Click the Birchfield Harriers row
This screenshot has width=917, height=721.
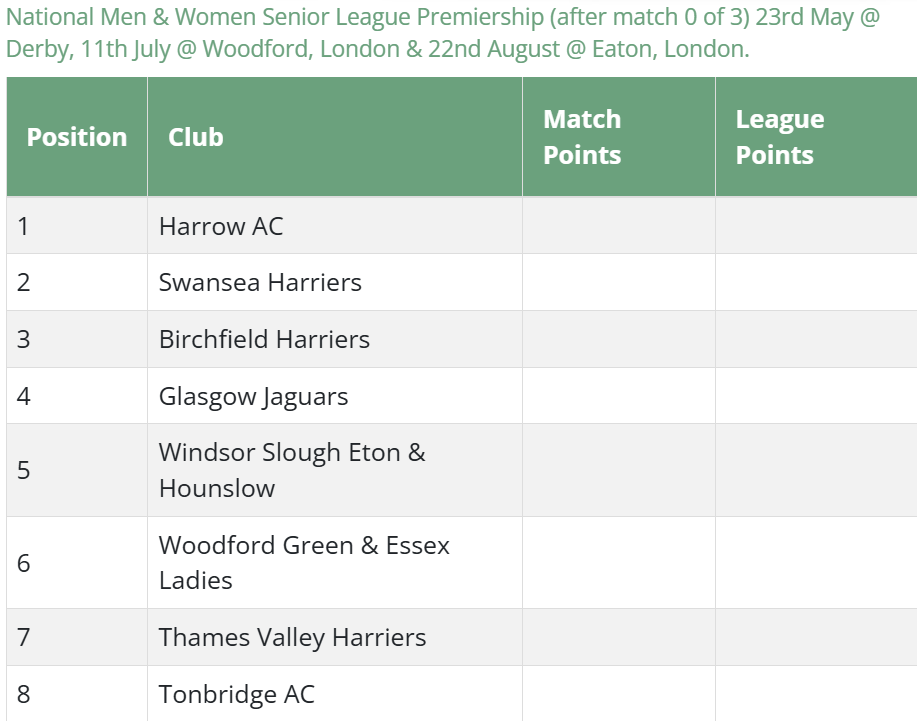[264, 339]
